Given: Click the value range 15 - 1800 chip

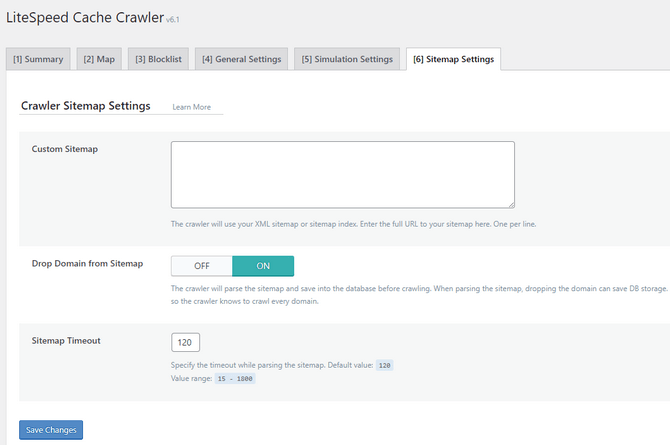Looking at the screenshot, I should pos(234,379).
